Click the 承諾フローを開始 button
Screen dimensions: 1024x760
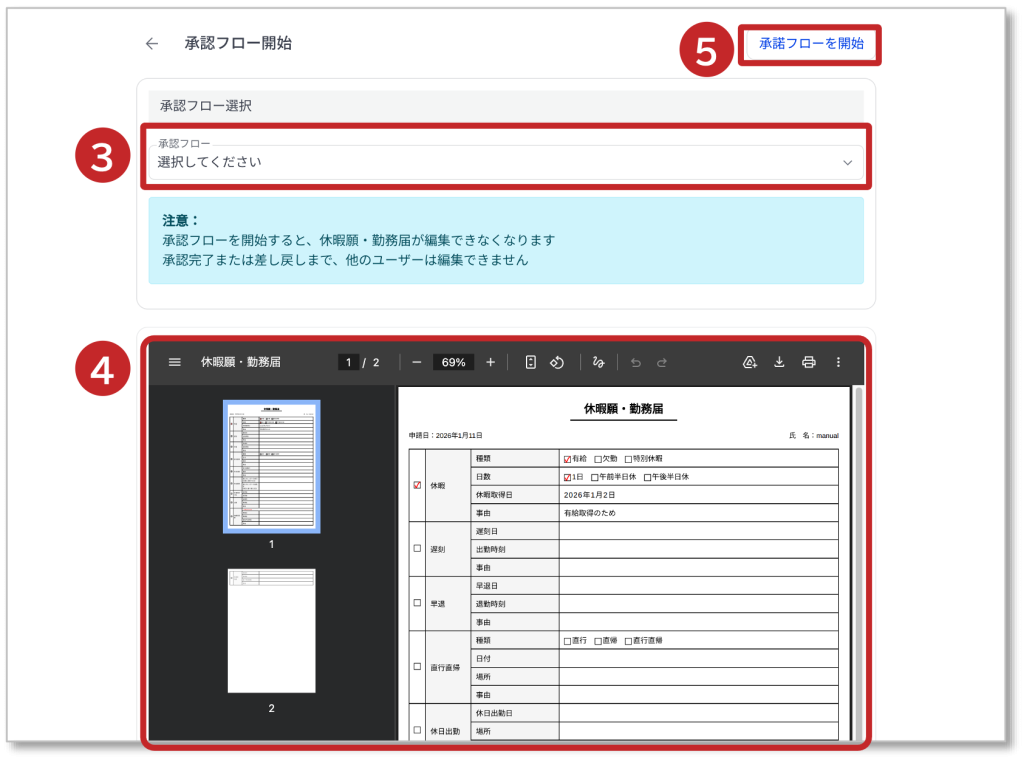pyautogui.click(x=810, y=45)
